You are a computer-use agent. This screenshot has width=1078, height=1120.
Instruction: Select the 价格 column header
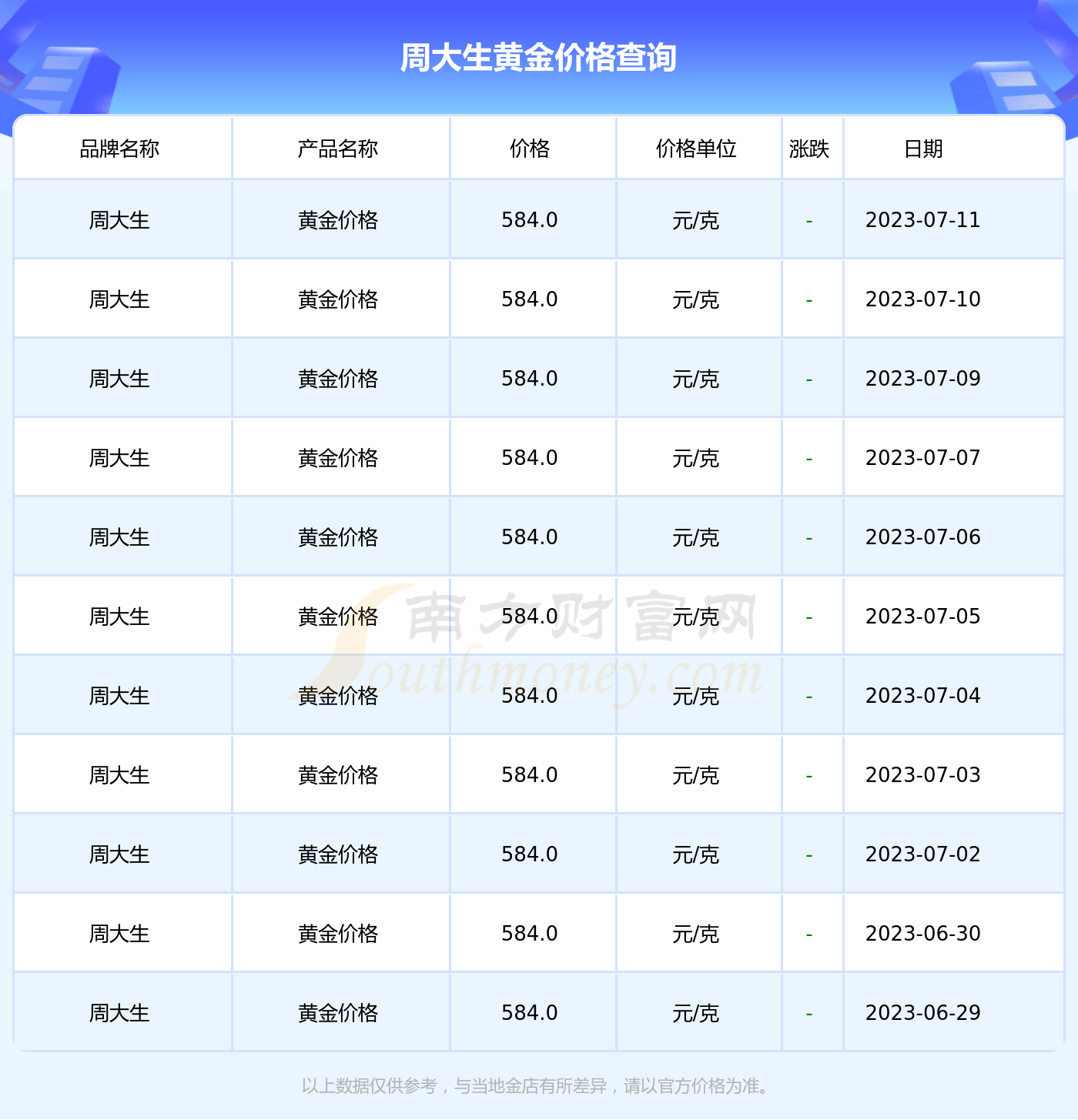click(x=530, y=149)
